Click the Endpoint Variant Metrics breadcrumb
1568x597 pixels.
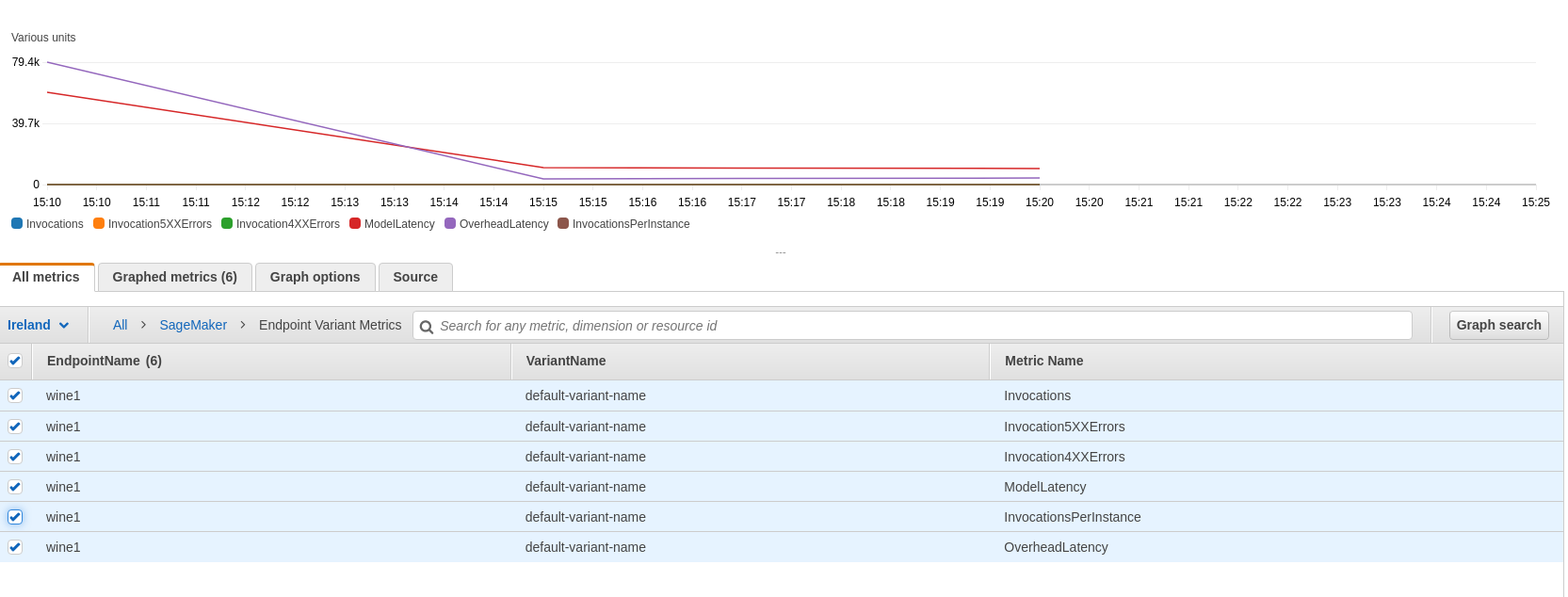tap(331, 325)
